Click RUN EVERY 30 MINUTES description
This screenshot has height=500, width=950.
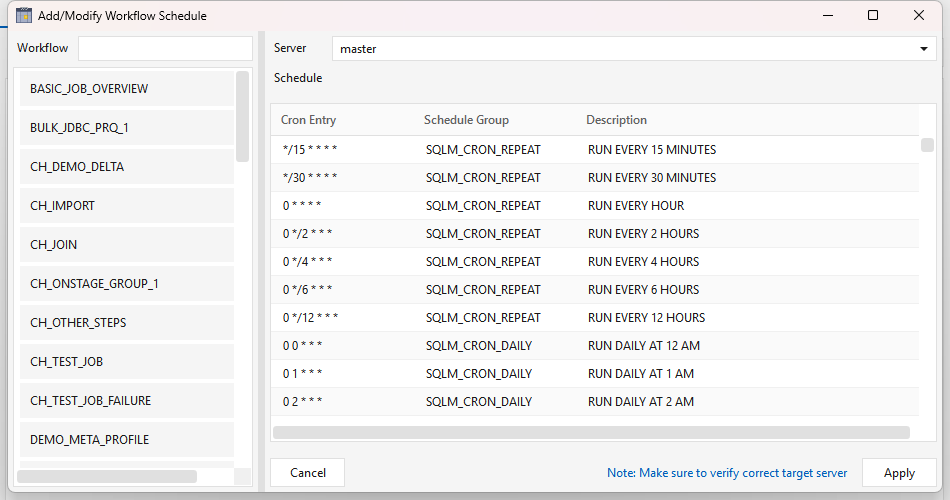[652, 178]
